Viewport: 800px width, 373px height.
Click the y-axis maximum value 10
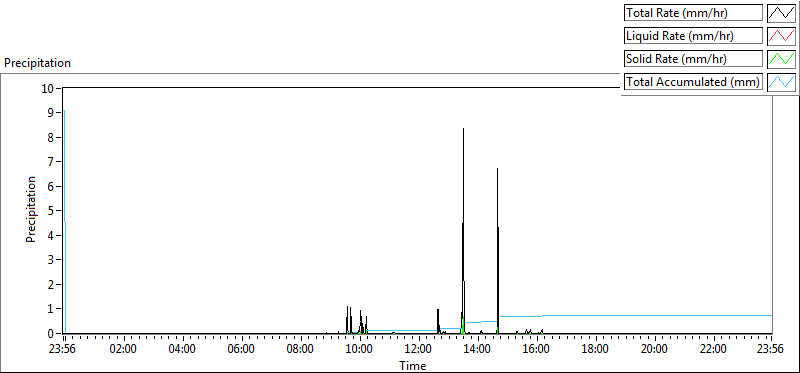point(48,88)
